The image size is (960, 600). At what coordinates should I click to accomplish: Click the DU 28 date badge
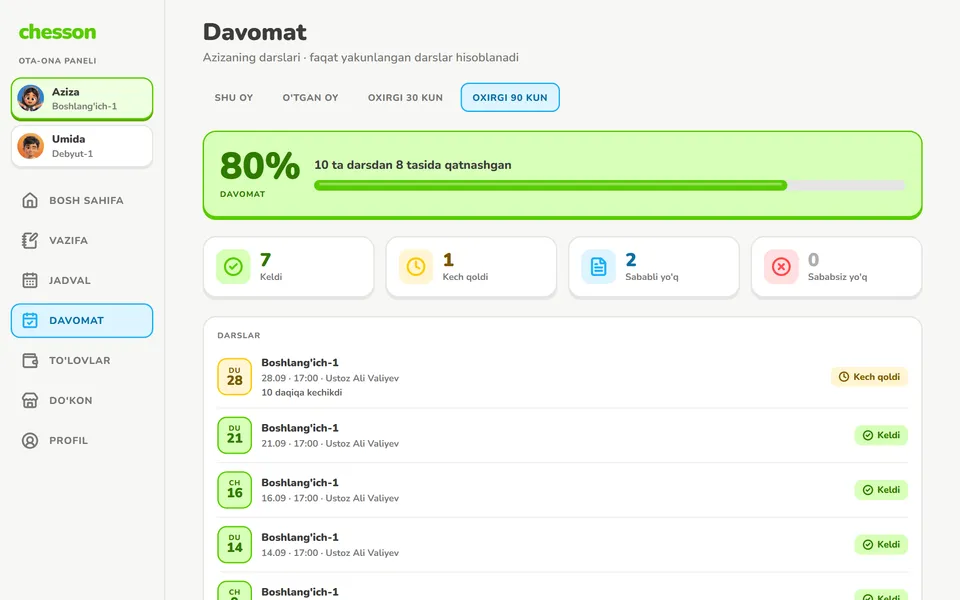click(x=234, y=377)
